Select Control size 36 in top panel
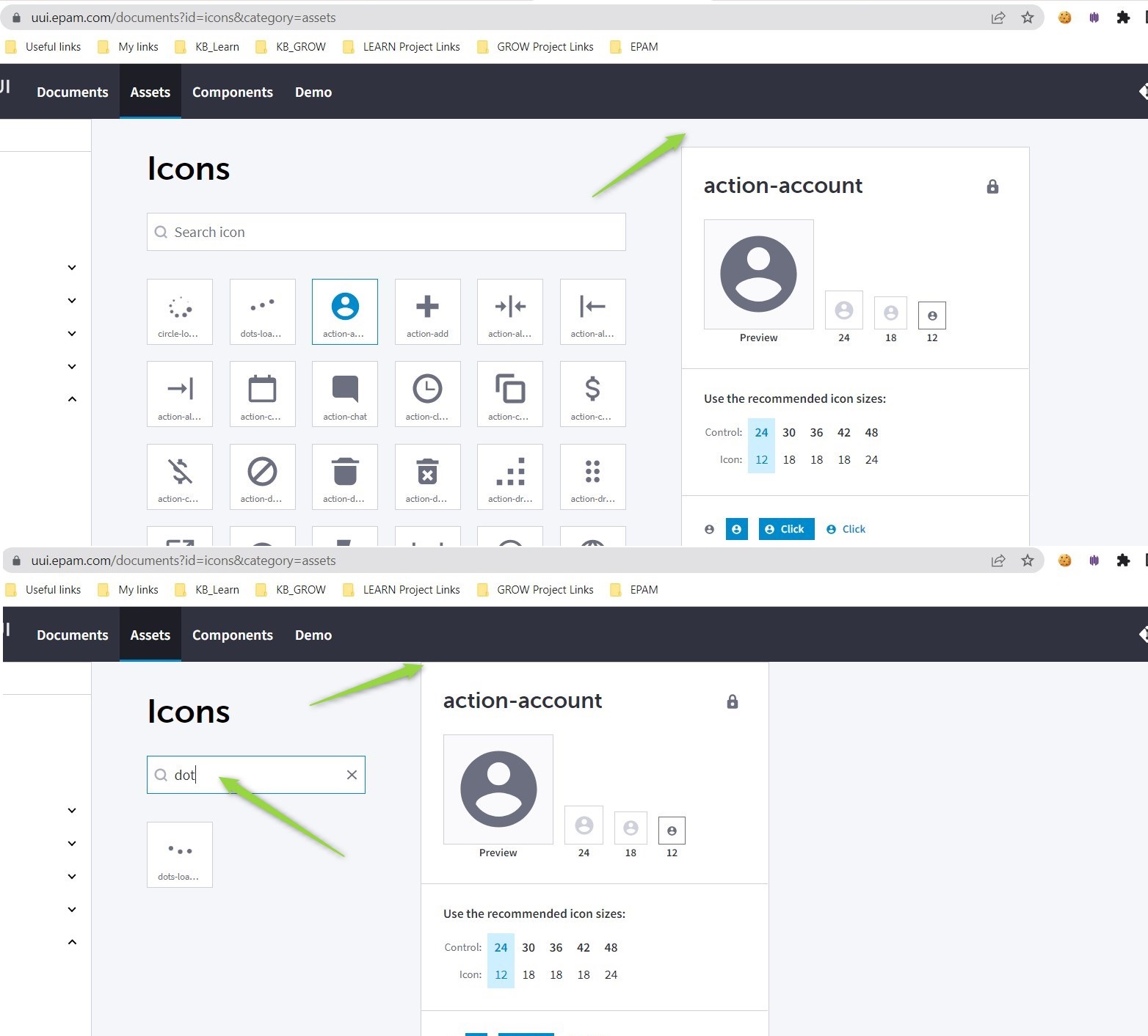1148x1036 pixels. coord(816,432)
